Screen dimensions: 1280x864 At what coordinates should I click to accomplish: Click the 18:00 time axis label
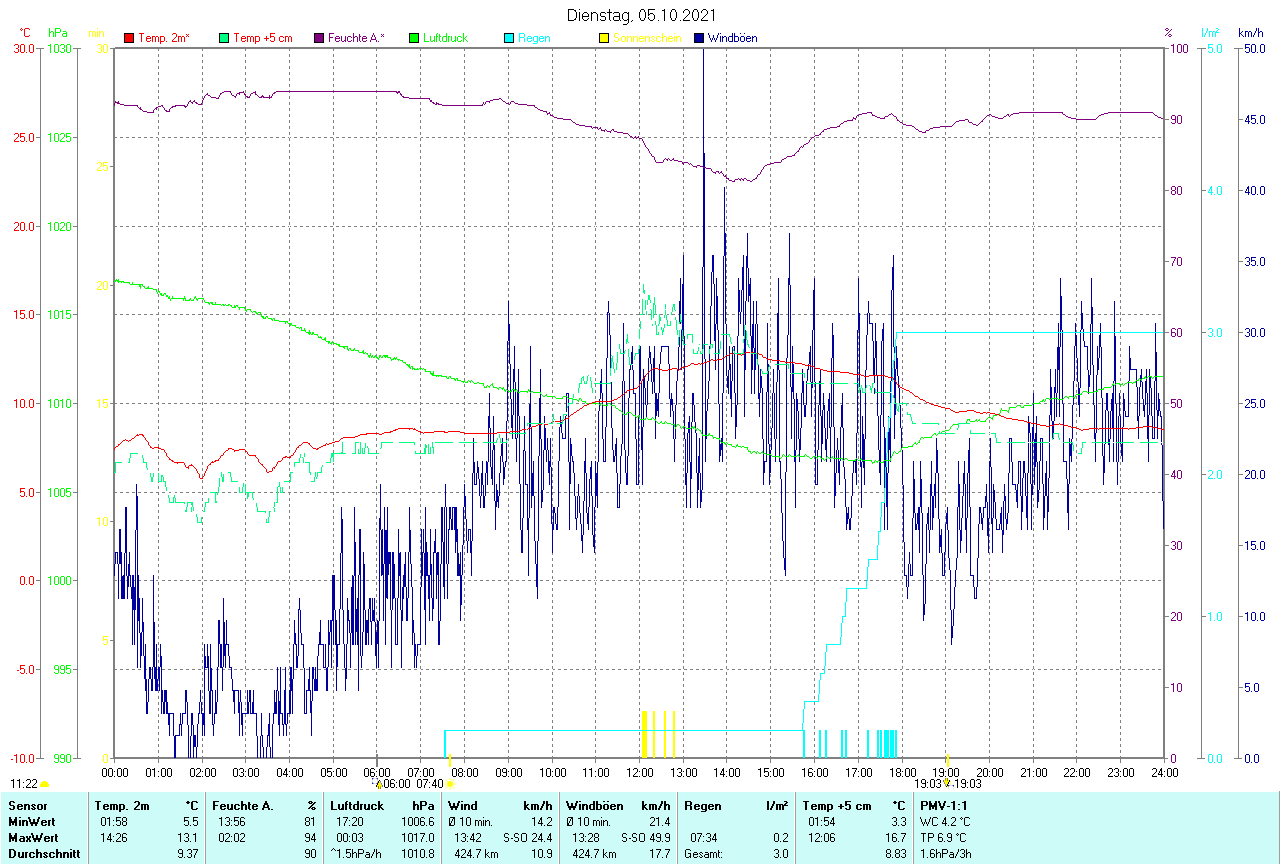[x=902, y=772]
